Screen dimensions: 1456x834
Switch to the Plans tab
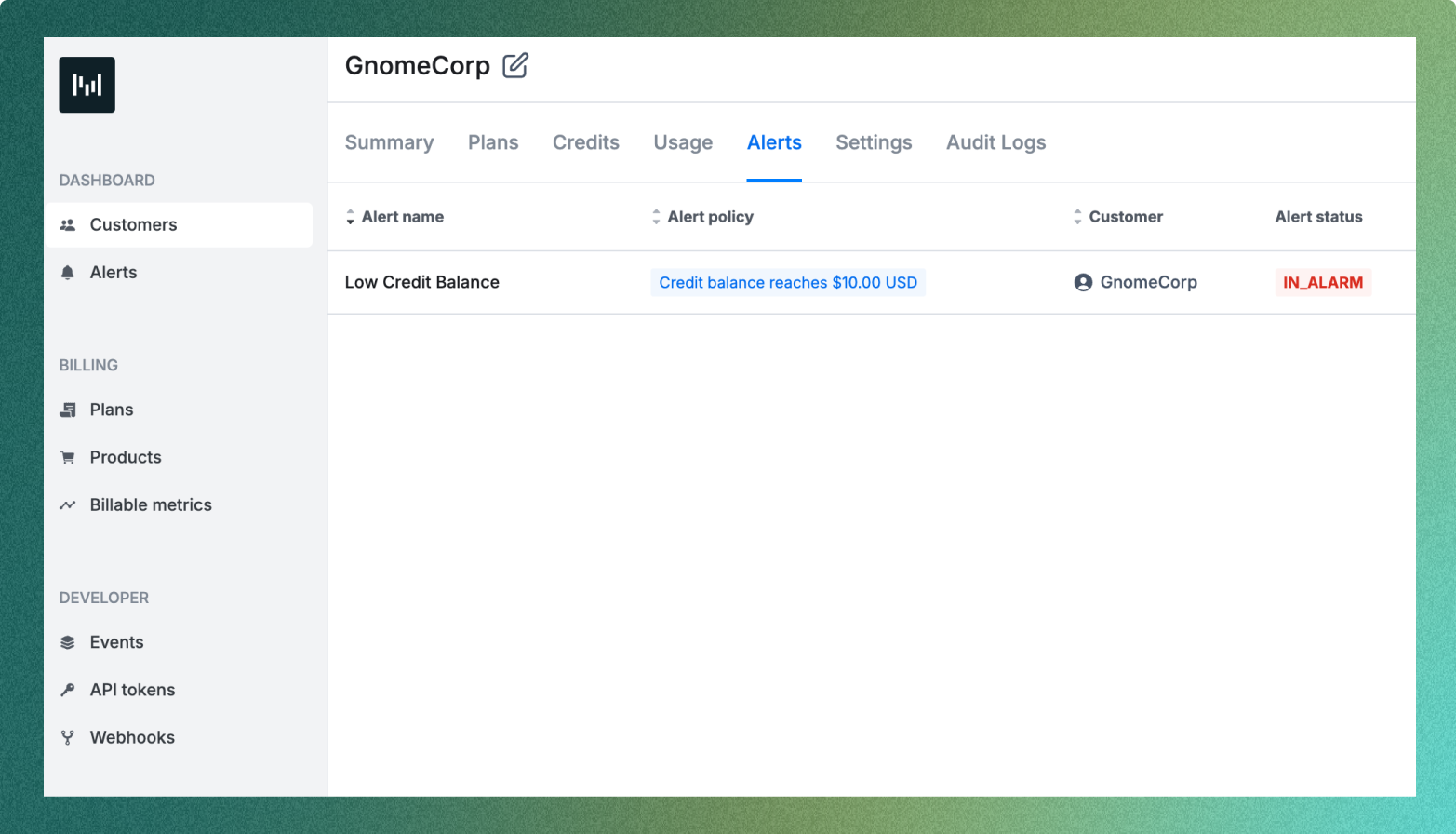pyautogui.click(x=493, y=142)
